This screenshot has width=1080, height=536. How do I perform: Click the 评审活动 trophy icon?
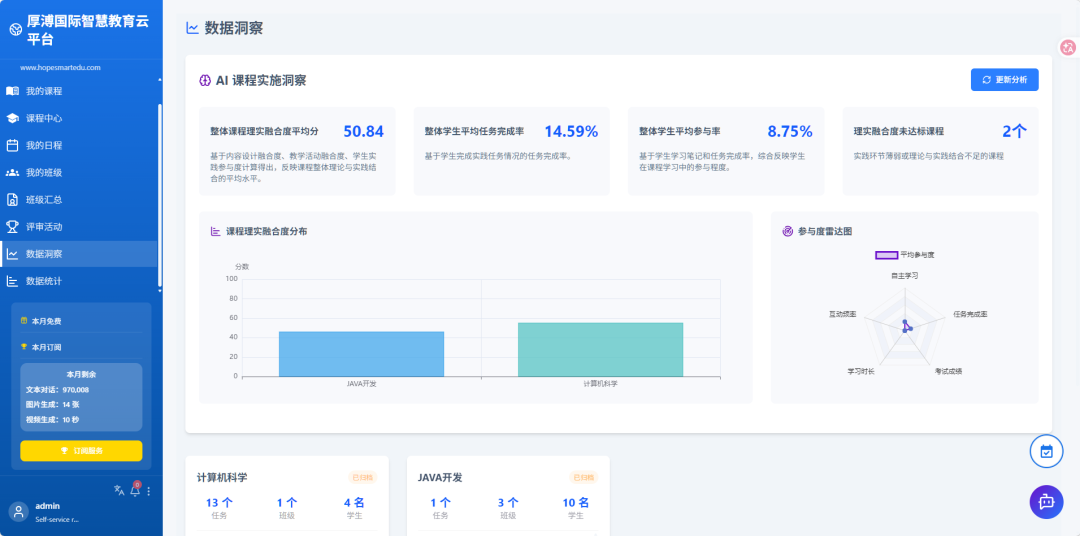click(12, 227)
